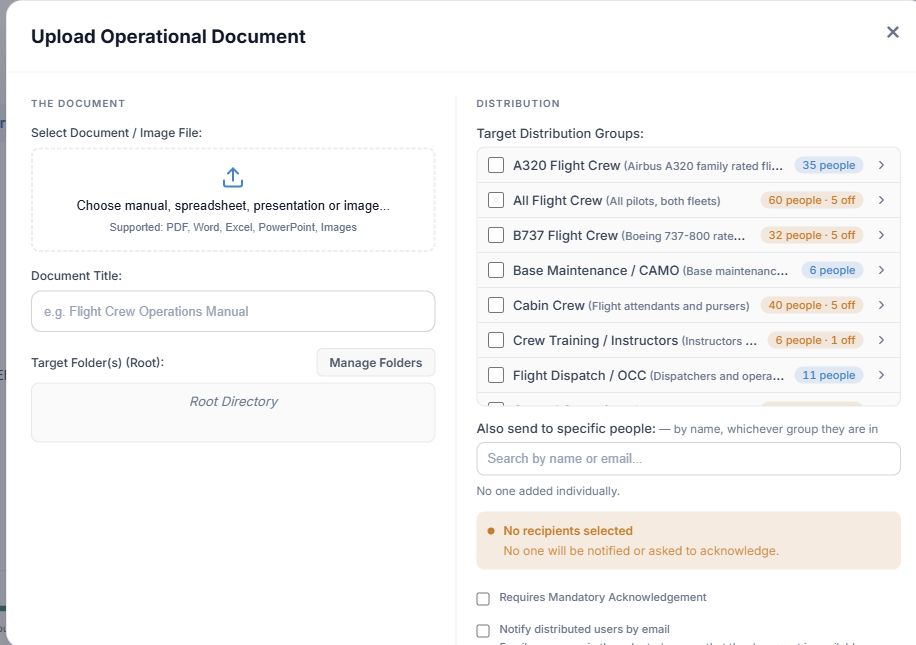916x645 pixels.
Task: Click the file drop zone to choose a document
Action: [x=233, y=200]
